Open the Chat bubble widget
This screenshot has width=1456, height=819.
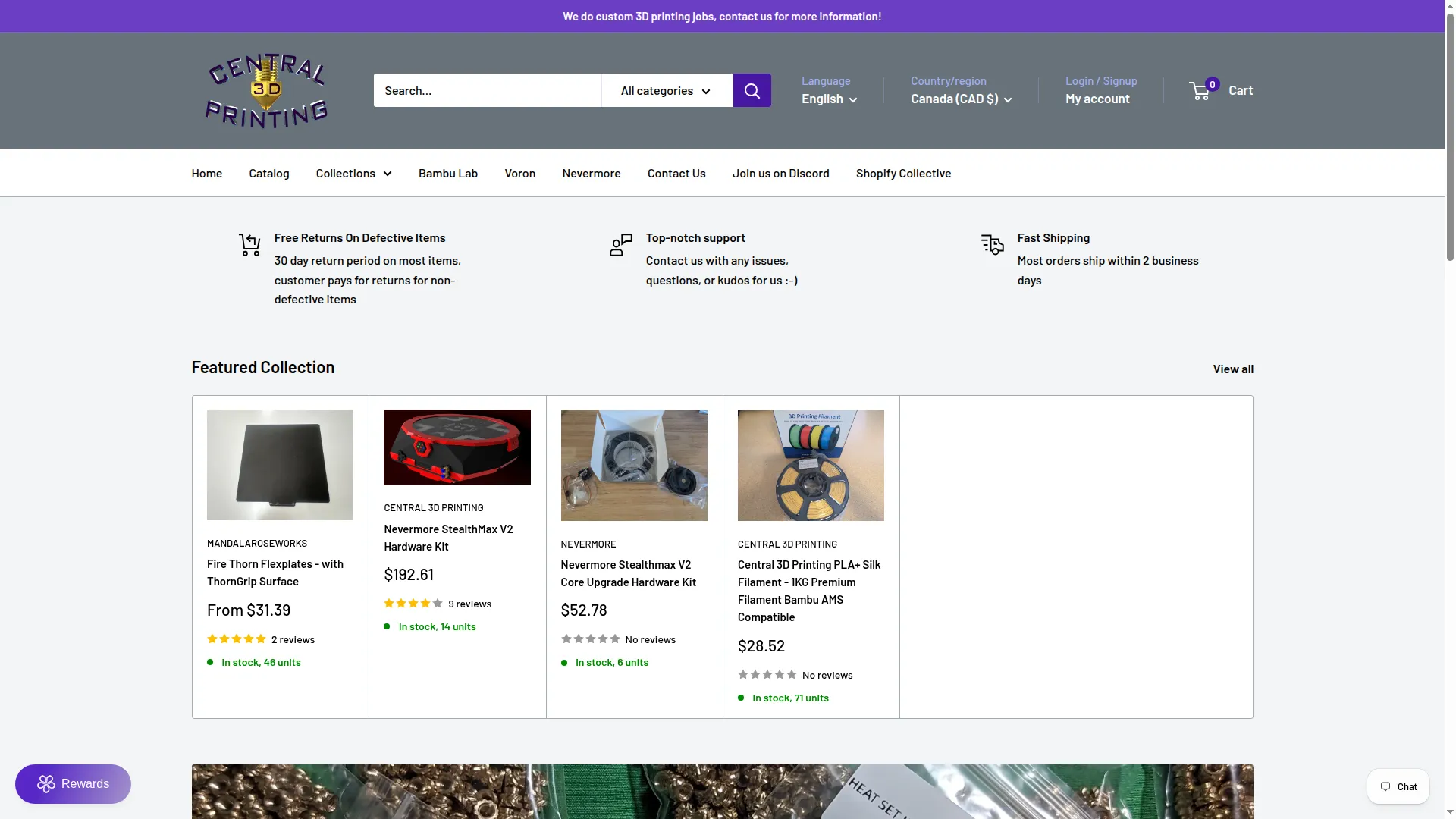[1398, 786]
